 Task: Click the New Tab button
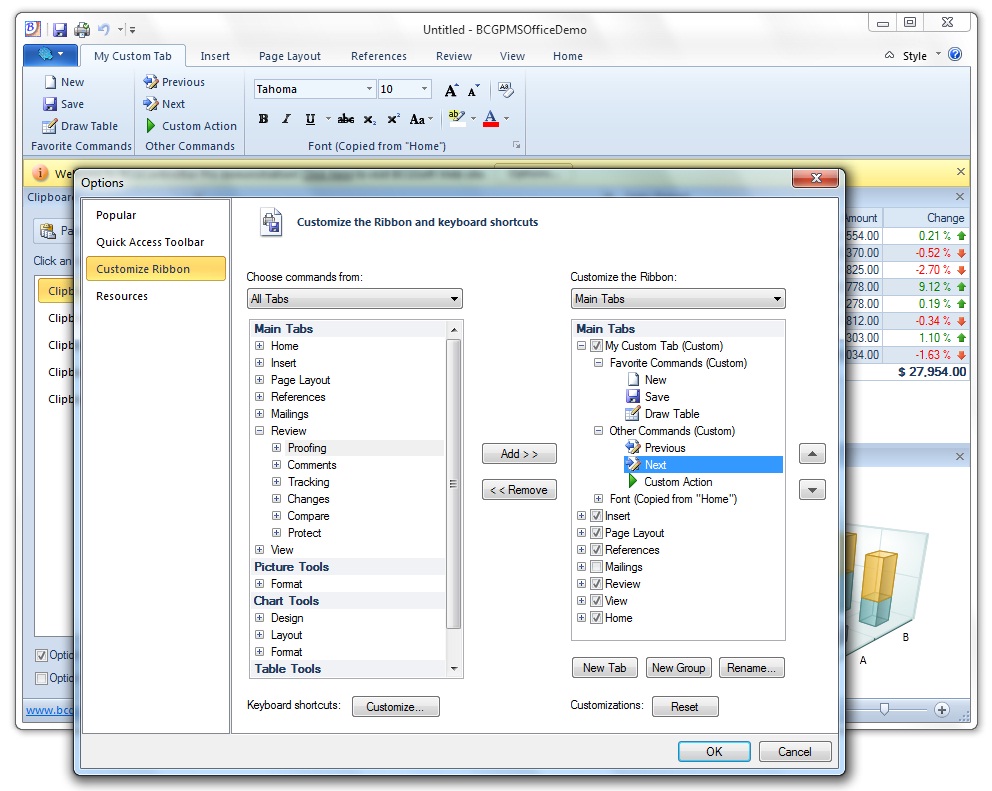[x=604, y=667]
